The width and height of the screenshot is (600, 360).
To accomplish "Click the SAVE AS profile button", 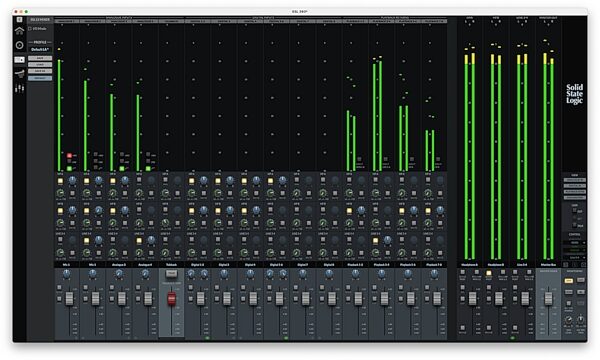I will [x=40, y=71].
